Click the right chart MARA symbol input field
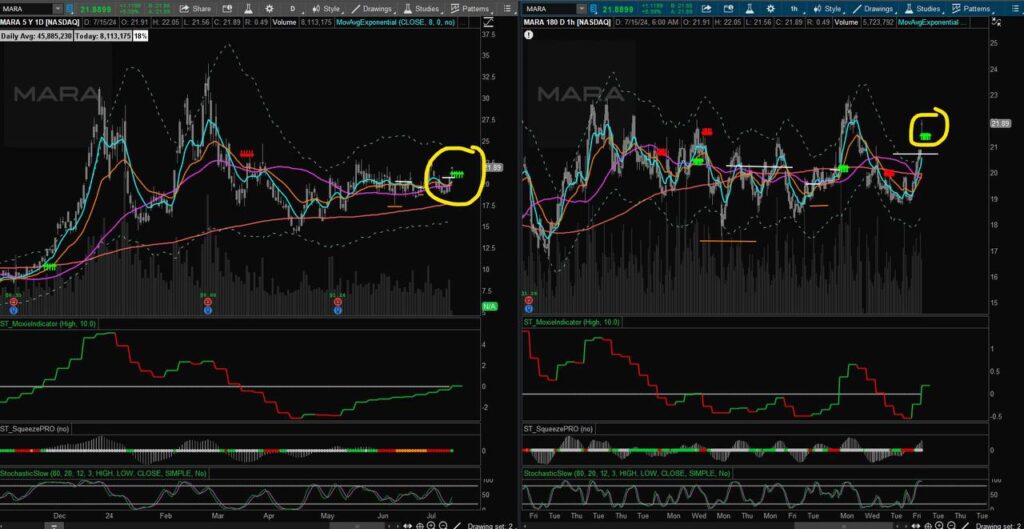 [550, 8]
